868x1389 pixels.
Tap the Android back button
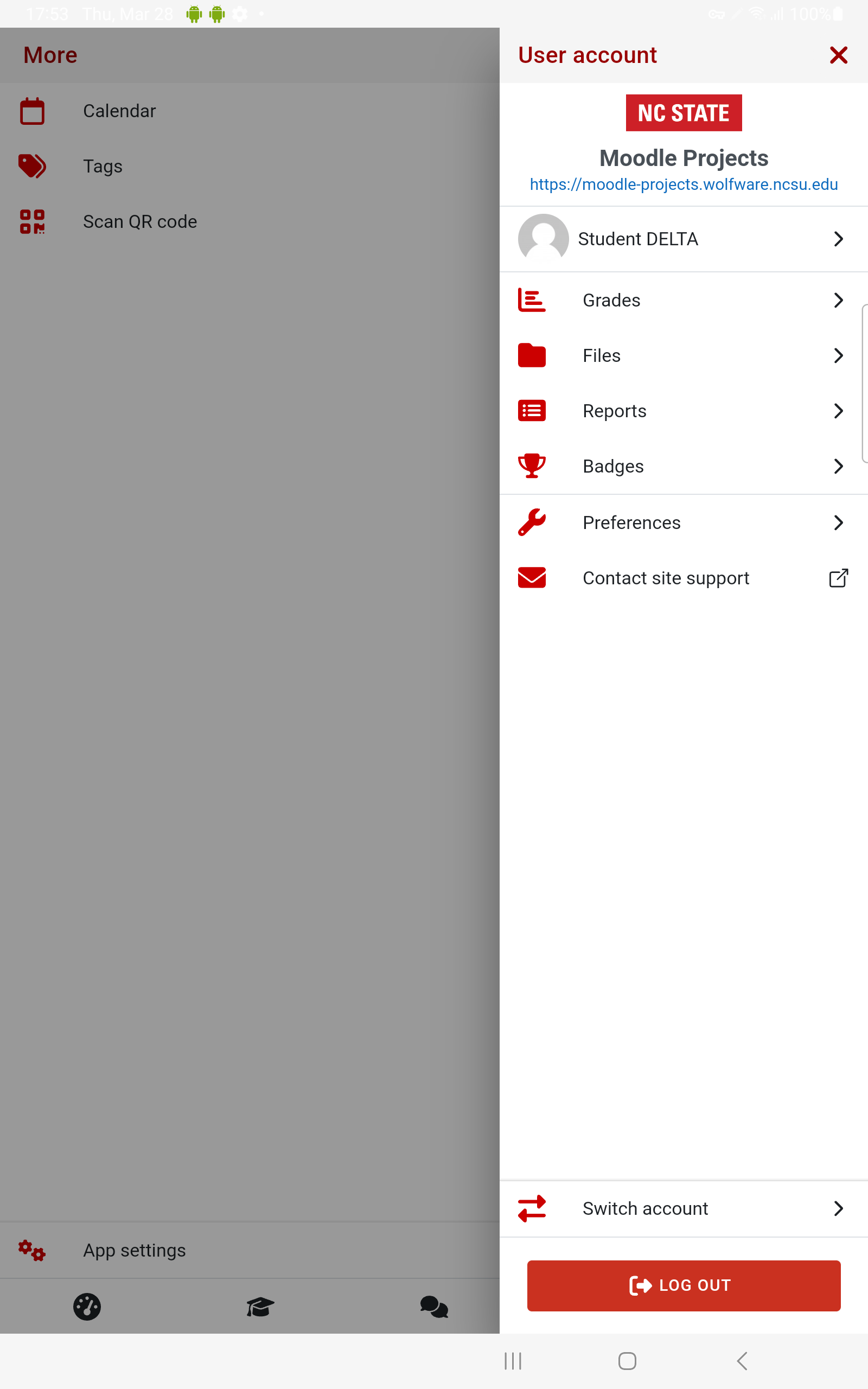pos(742,1361)
